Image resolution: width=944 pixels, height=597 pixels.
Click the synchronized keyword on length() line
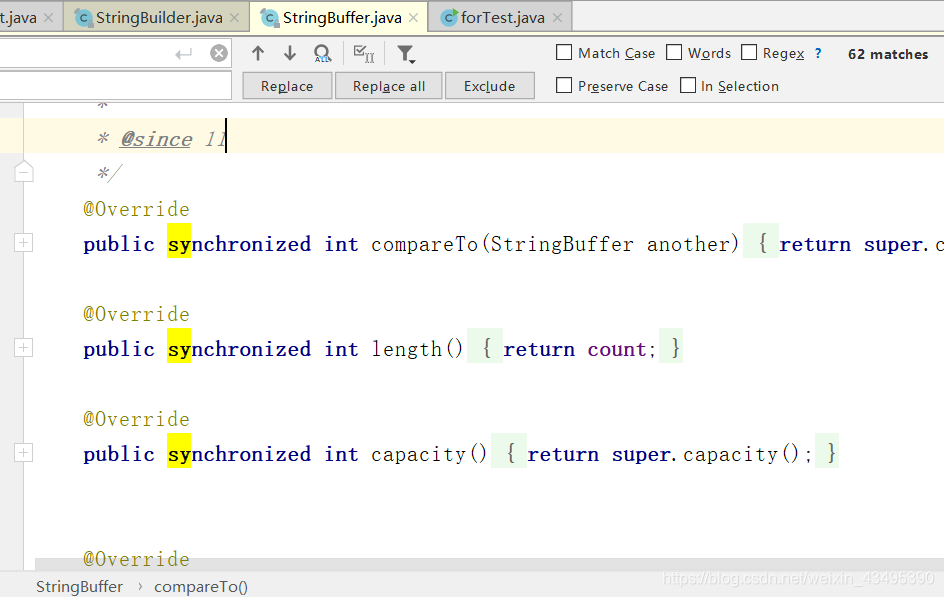240,349
